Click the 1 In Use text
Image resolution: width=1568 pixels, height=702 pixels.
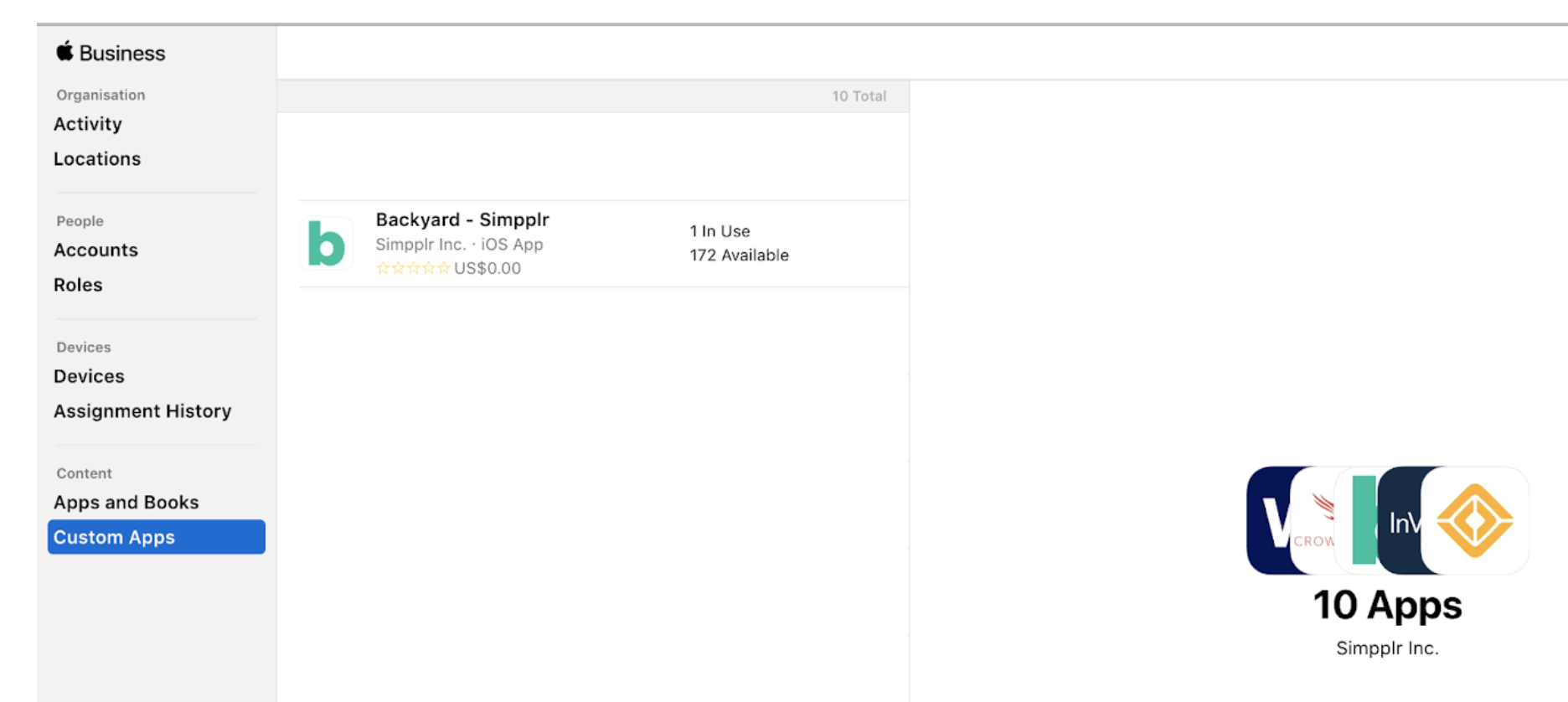[720, 231]
